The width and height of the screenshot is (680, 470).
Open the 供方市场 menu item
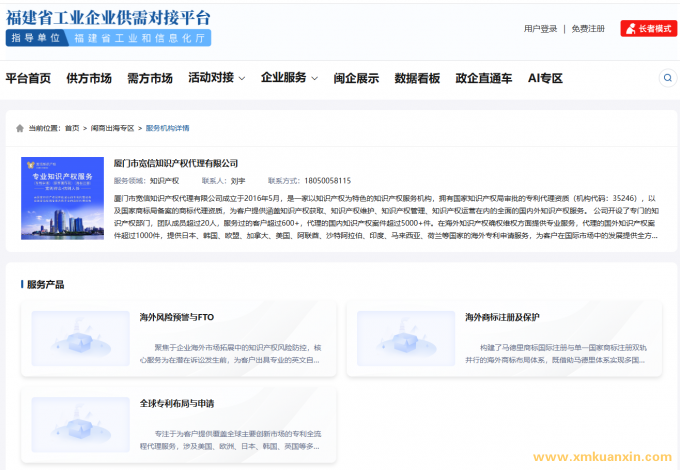point(89,78)
